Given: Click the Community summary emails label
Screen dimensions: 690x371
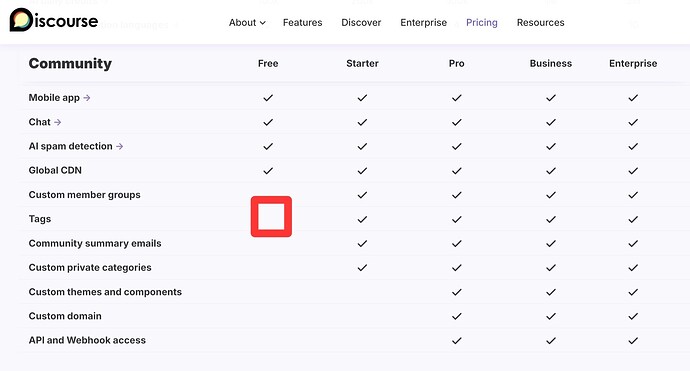Looking at the screenshot, I should tap(95, 243).
